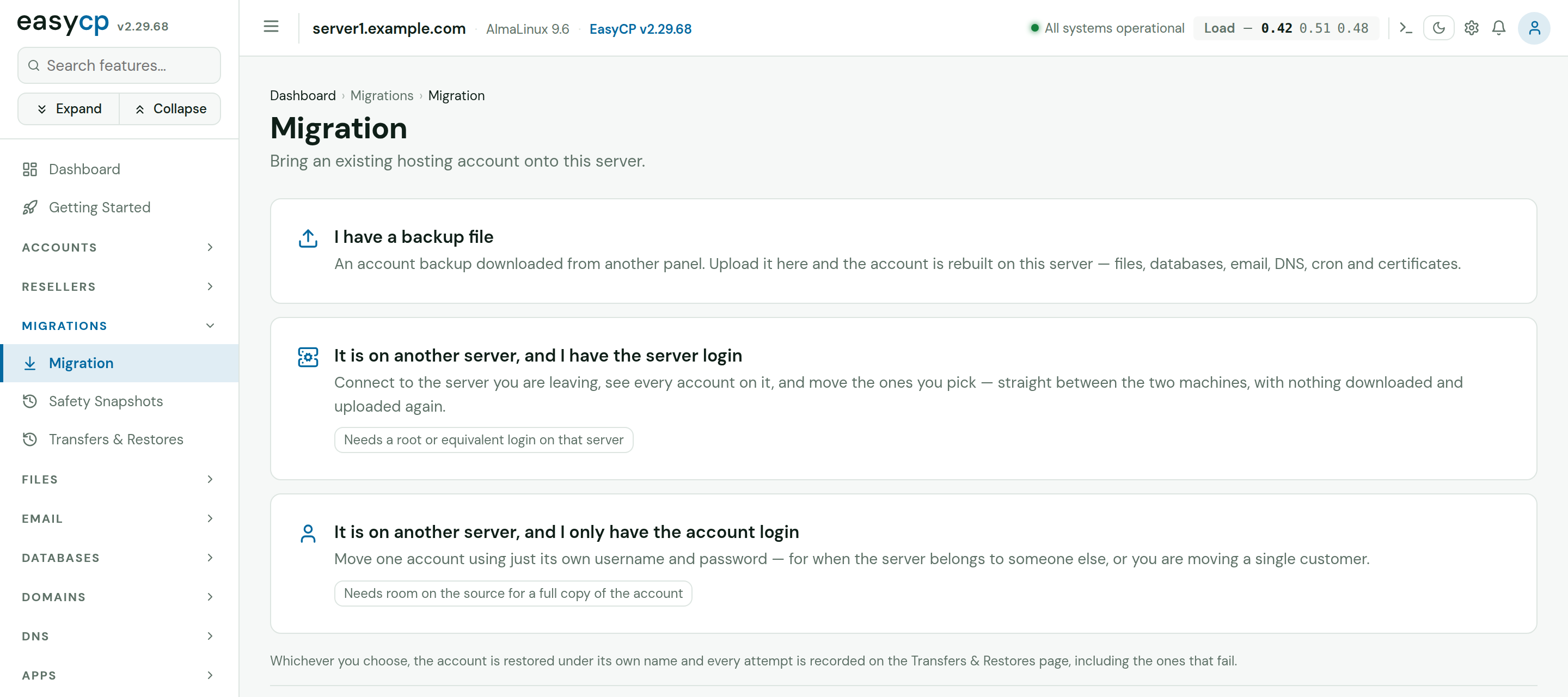This screenshot has width=1568, height=697.
Task: Click the search magnifier icon
Action: (34, 65)
